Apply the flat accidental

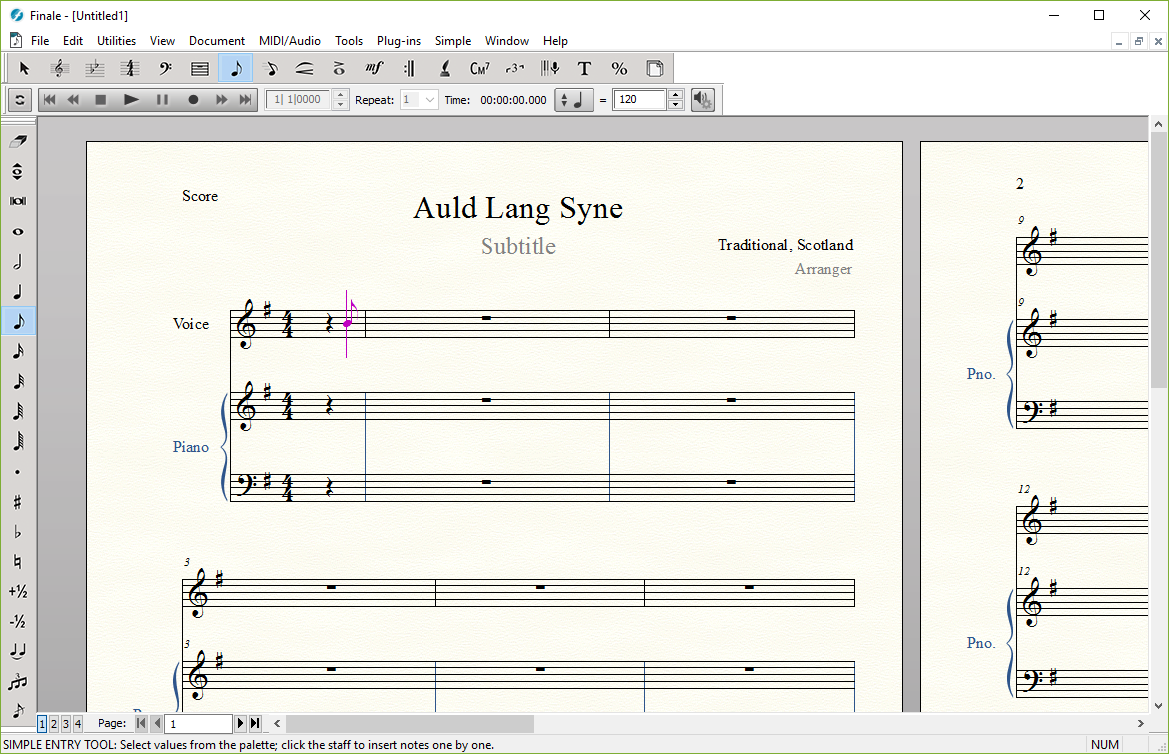click(18, 532)
